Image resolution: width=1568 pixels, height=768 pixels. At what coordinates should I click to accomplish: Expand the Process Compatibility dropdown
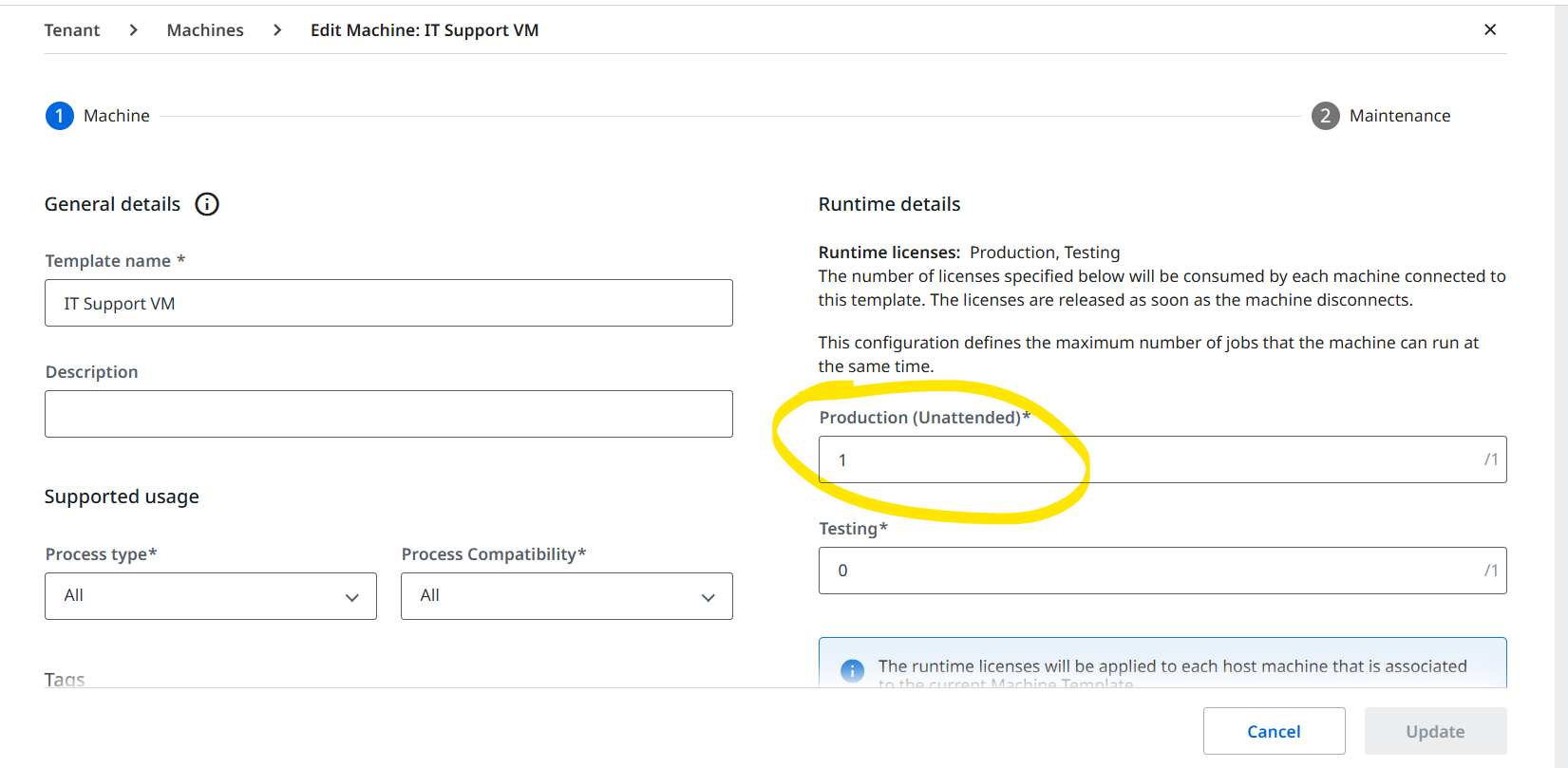(x=566, y=596)
